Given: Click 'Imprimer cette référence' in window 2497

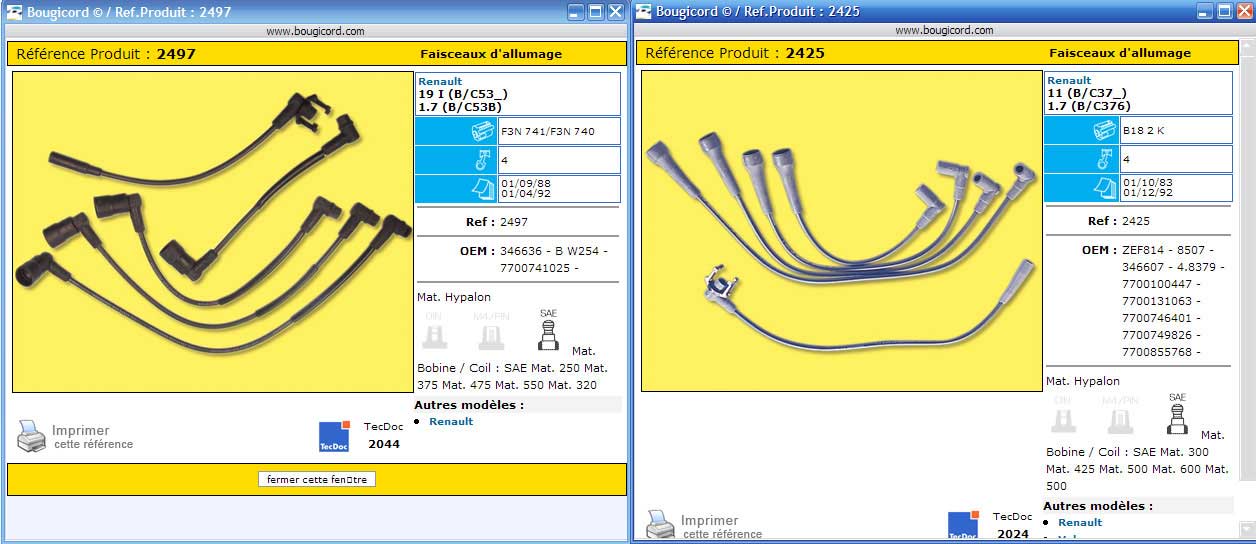Looking at the screenshot, I should (93, 437).
